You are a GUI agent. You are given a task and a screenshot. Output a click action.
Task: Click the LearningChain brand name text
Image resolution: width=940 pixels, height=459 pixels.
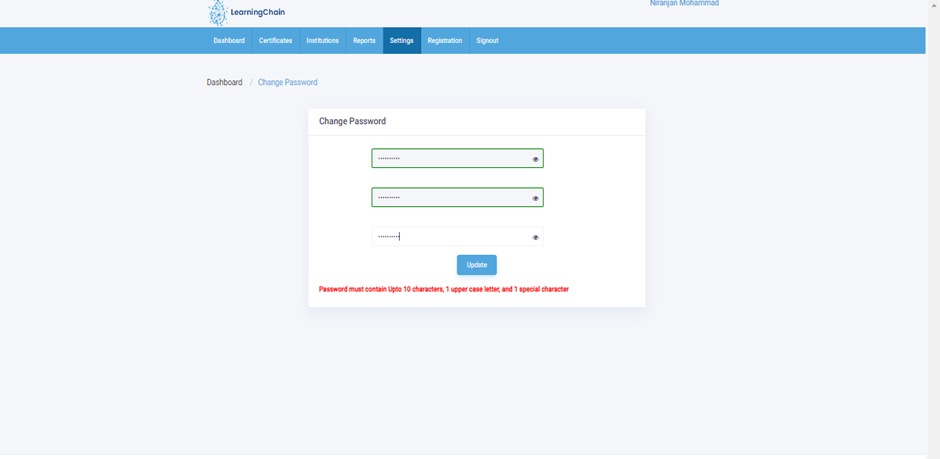(x=257, y=12)
